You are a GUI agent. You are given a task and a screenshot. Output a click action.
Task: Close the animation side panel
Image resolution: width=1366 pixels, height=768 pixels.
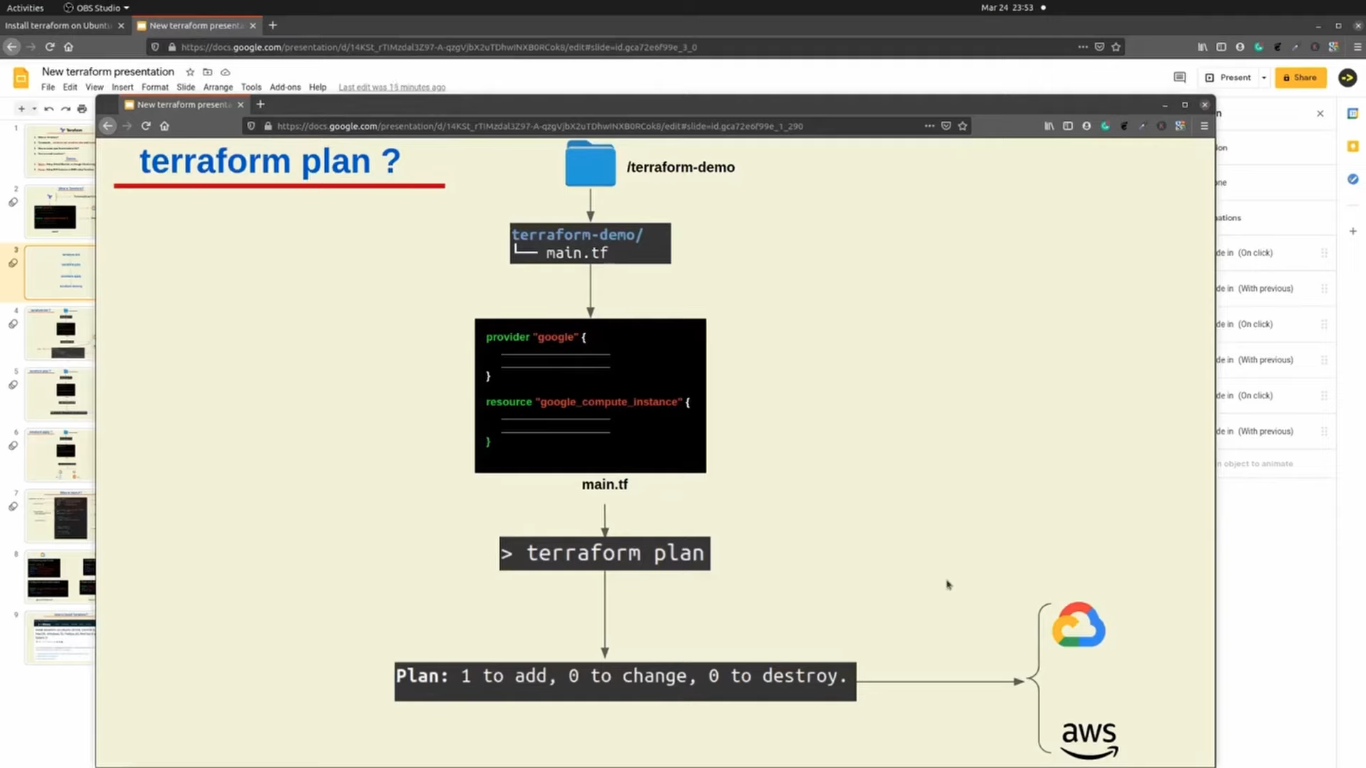tap(1320, 114)
